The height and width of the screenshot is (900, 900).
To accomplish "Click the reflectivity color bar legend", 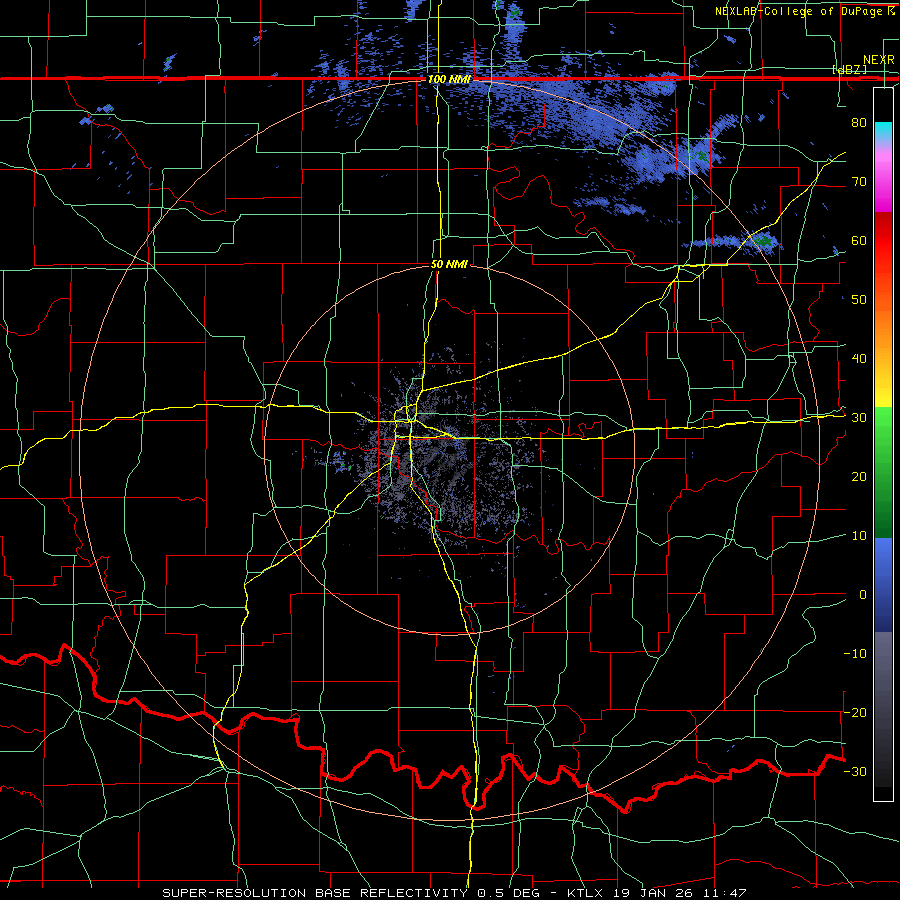I will [883, 444].
